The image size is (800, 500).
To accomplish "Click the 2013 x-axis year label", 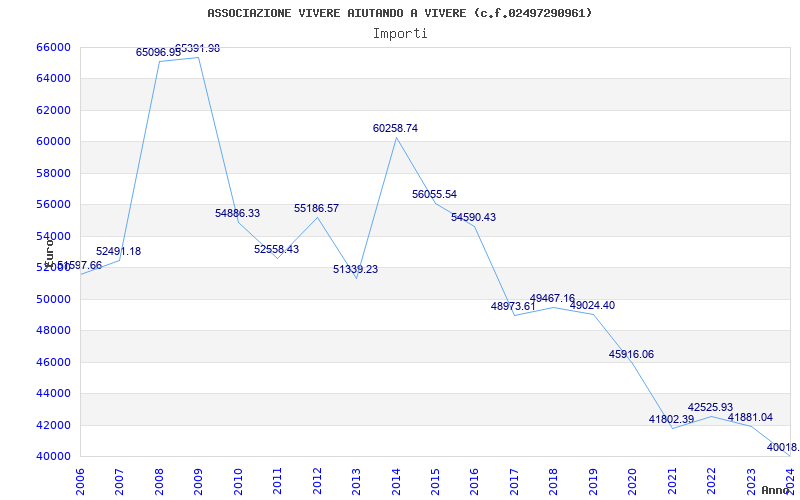I will [x=356, y=480].
